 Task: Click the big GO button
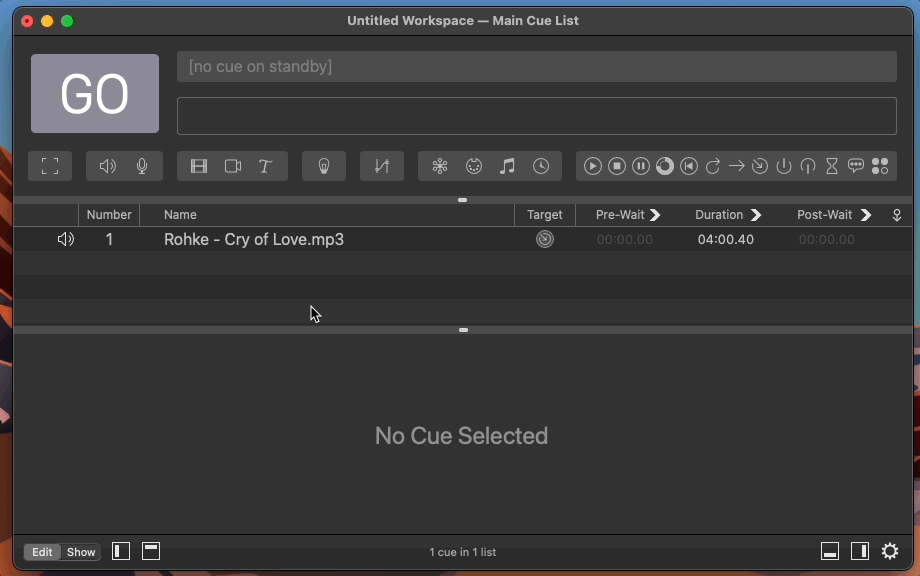[95, 93]
